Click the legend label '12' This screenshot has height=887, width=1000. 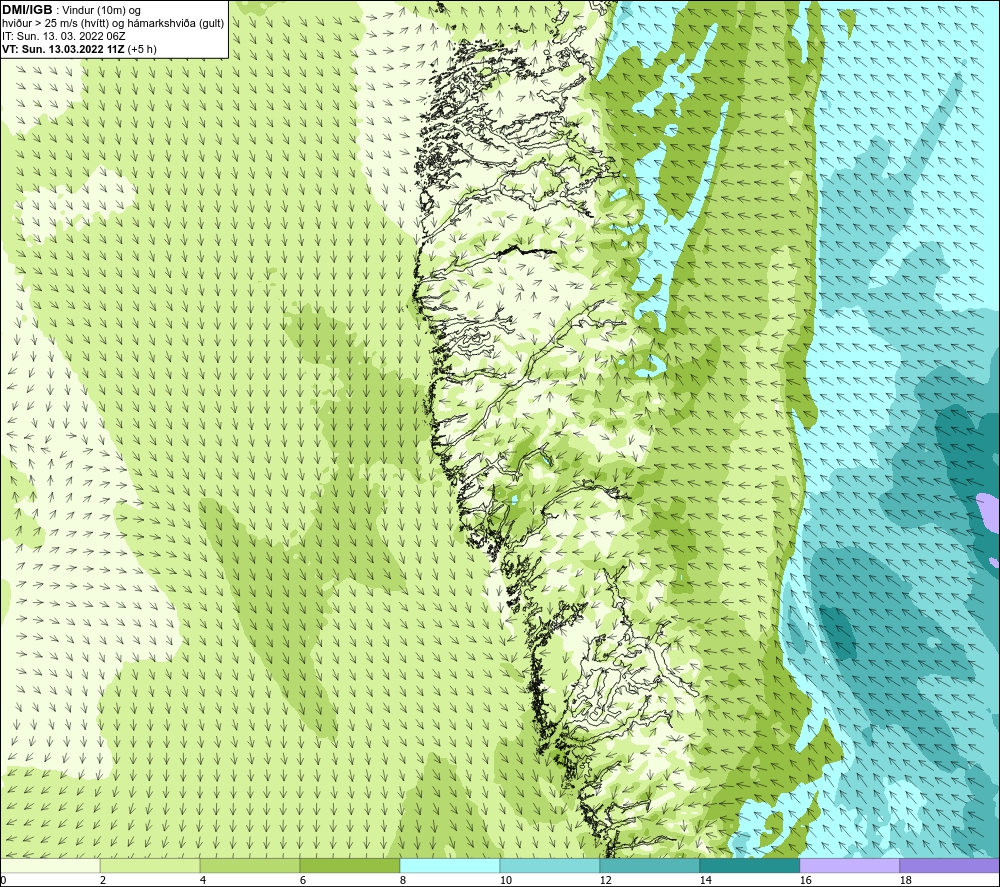coord(605,880)
